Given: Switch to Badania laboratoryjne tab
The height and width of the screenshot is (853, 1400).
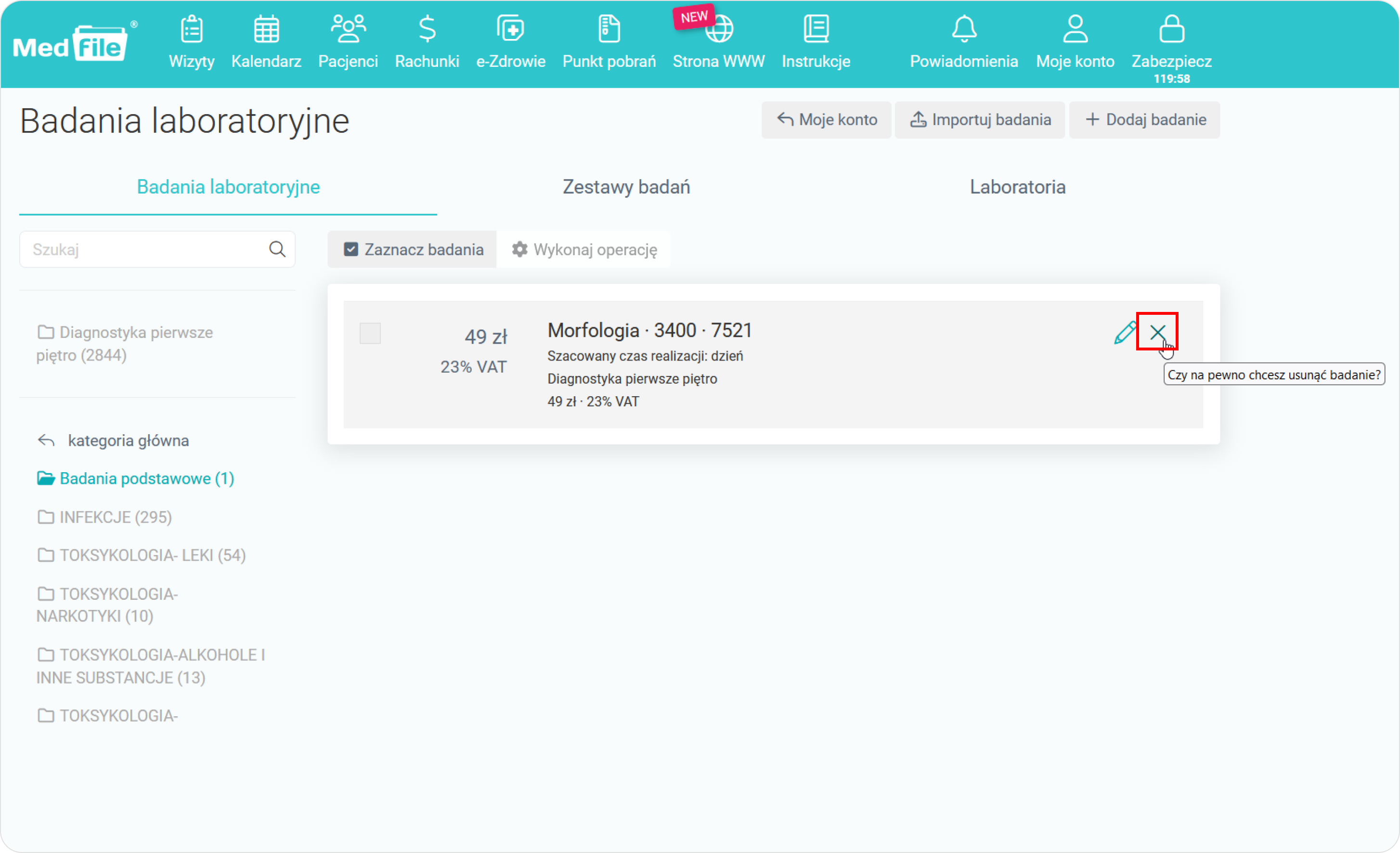Looking at the screenshot, I should coord(228,187).
